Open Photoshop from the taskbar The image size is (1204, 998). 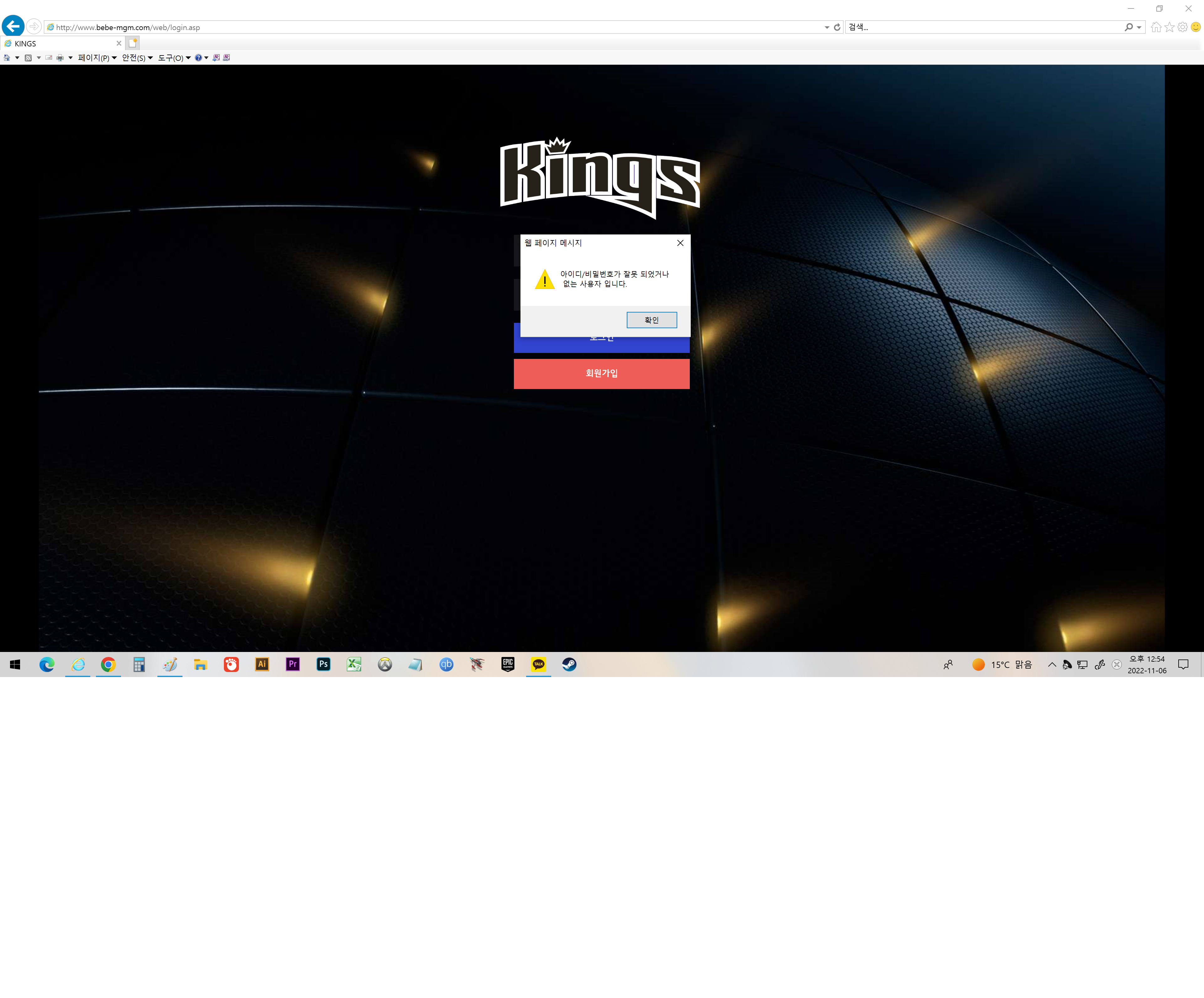coord(323,664)
